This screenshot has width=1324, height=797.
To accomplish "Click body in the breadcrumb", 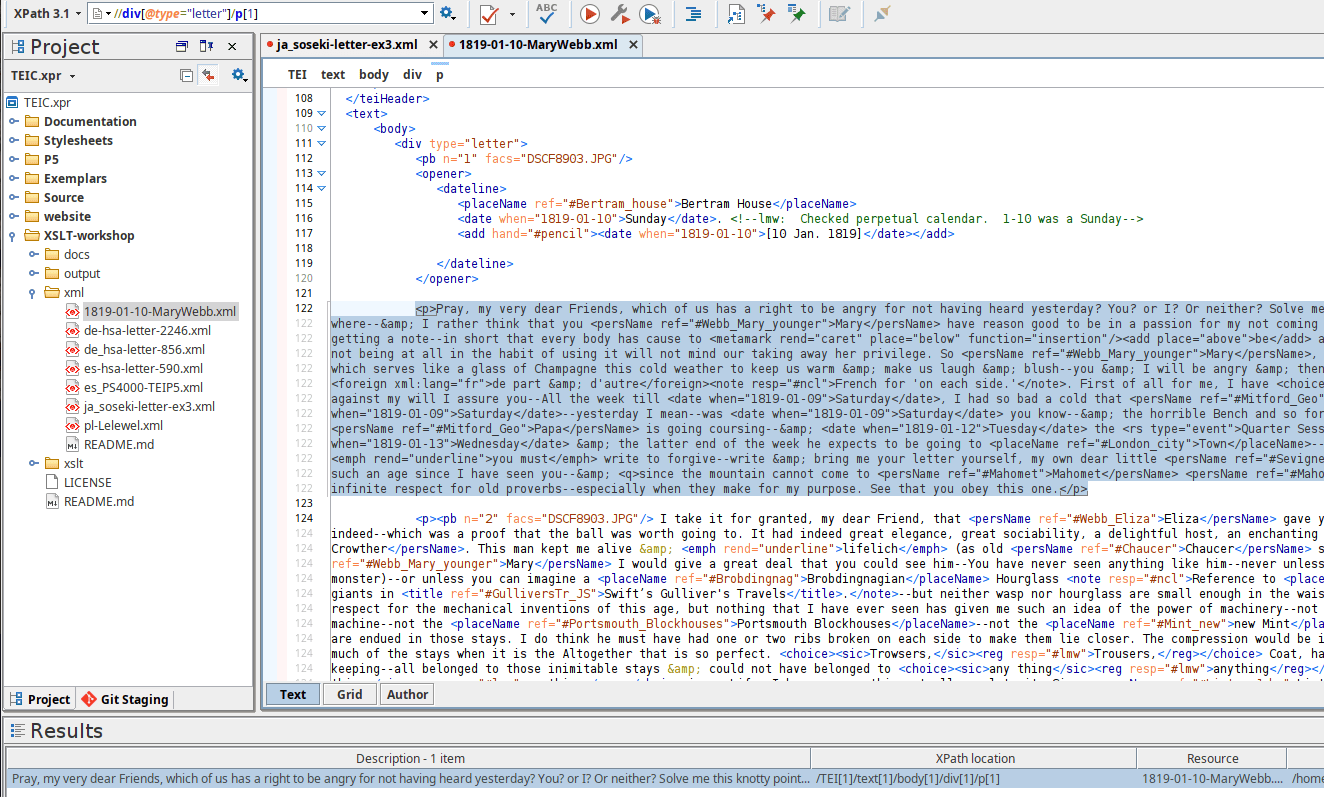I will 374,75.
